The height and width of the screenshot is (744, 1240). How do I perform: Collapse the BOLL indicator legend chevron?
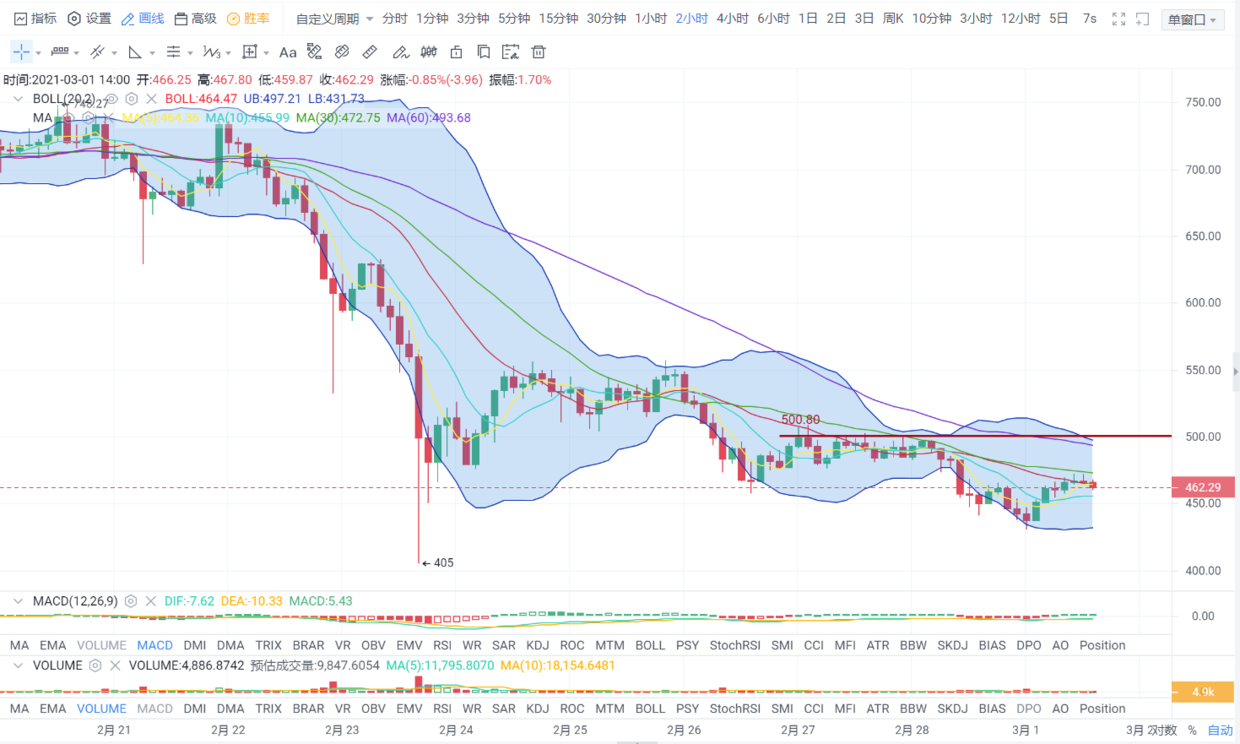click(18, 99)
